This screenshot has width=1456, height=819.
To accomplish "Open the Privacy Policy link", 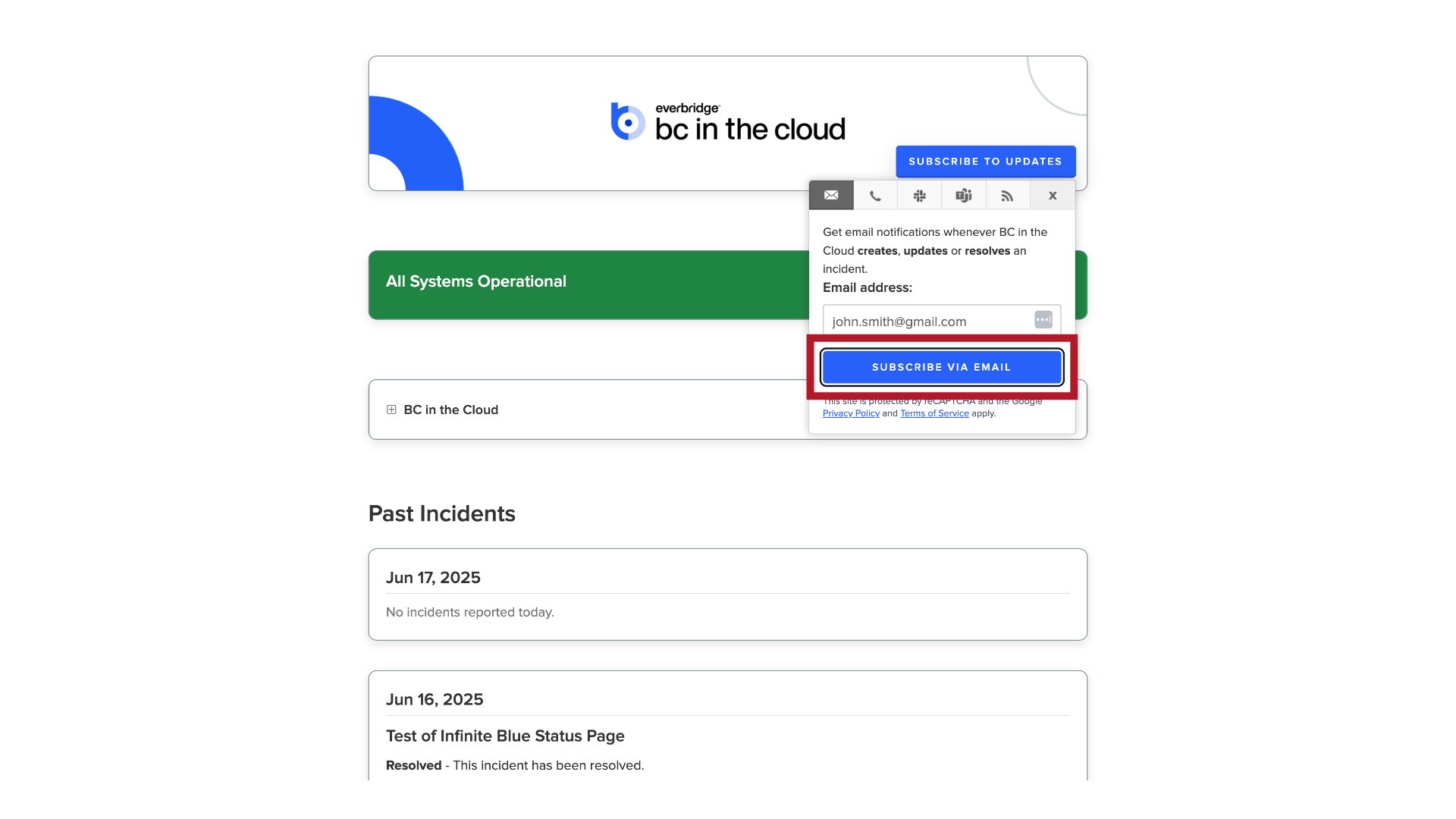I will [851, 413].
